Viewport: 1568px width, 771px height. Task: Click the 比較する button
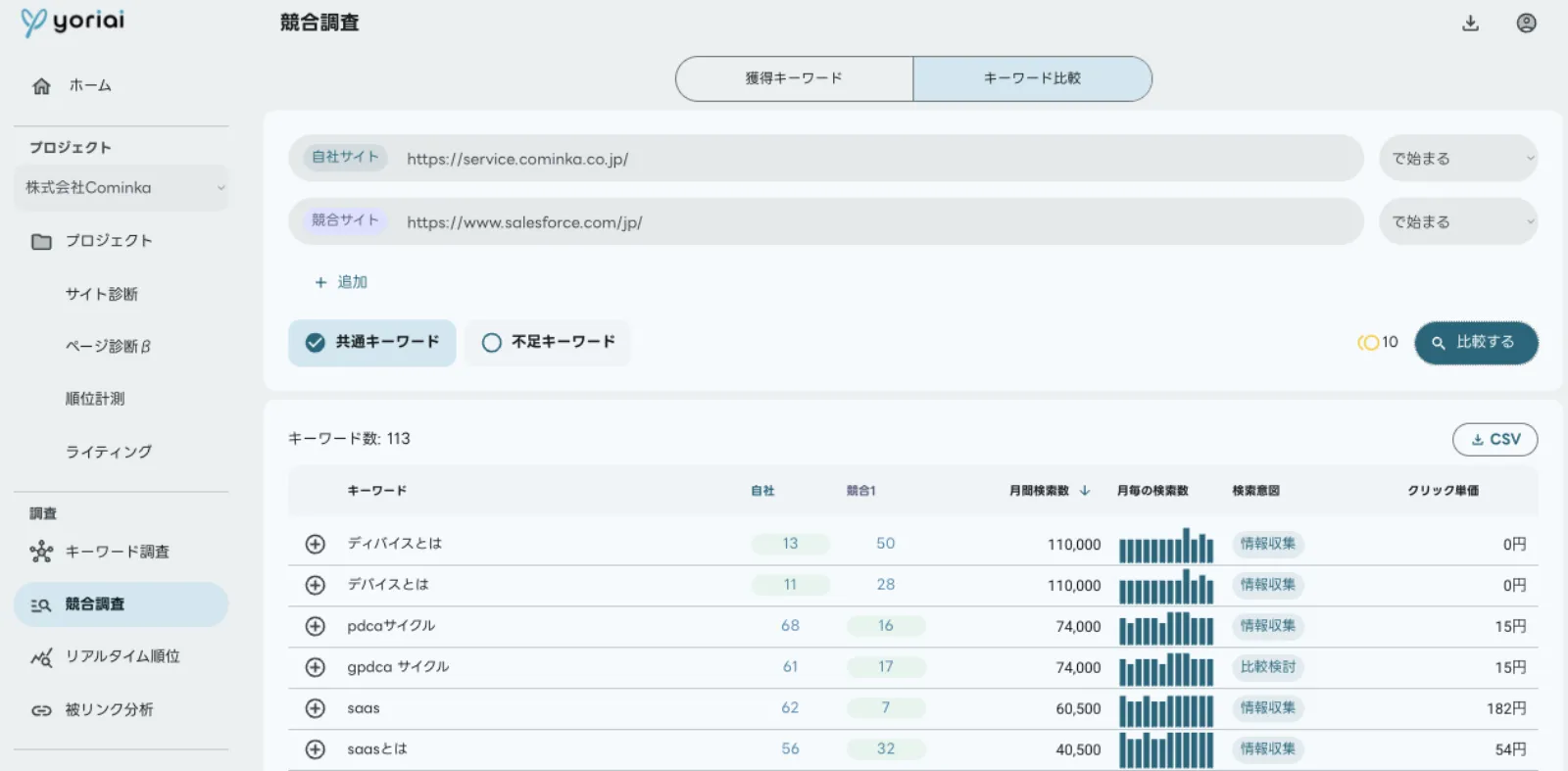(1476, 343)
